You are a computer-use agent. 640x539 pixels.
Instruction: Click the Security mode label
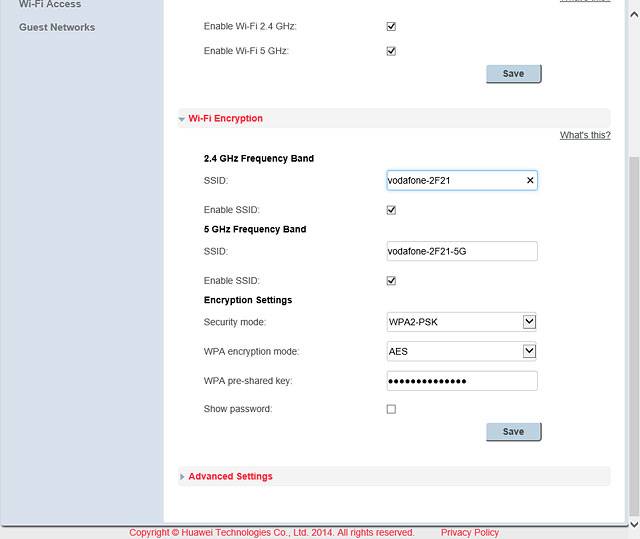coord(235,322)
